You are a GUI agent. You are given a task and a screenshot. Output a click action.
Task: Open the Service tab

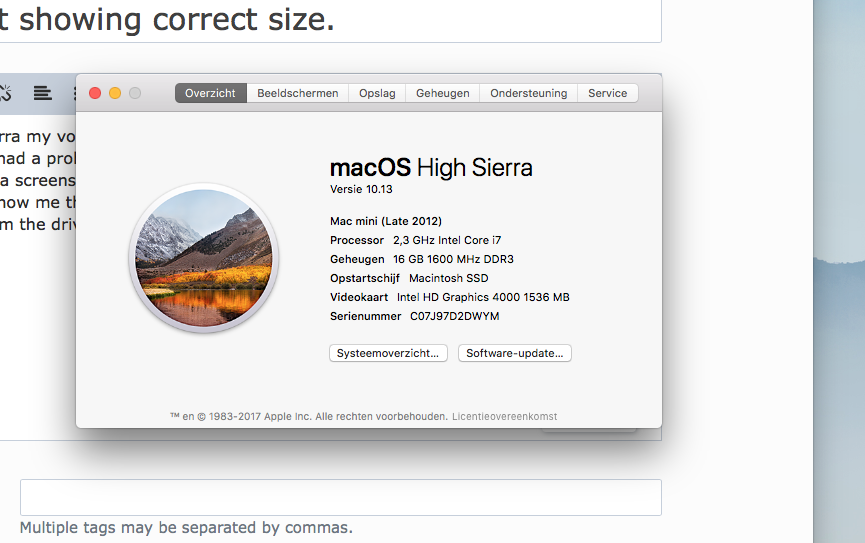point(607,93)
